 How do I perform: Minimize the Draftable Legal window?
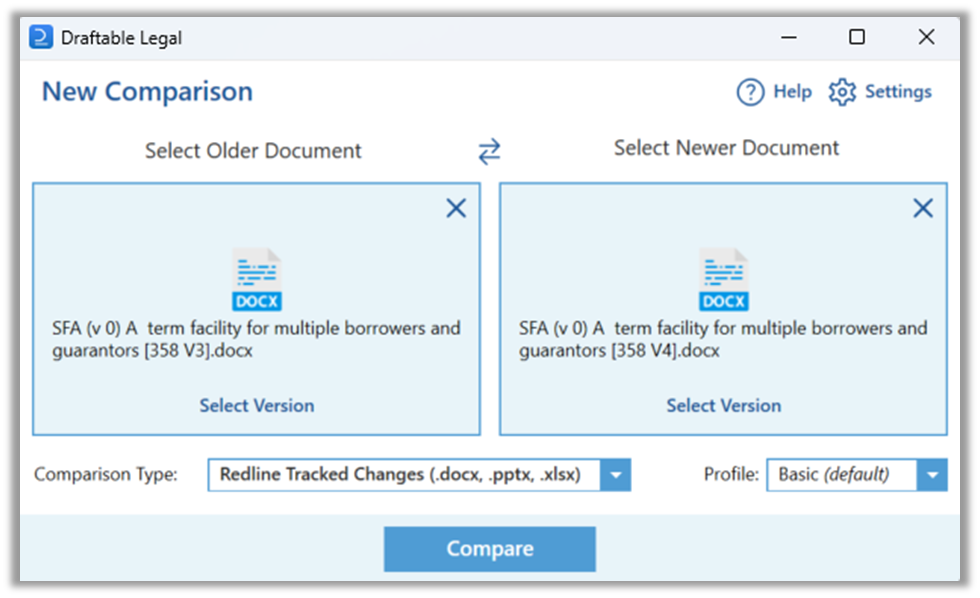[789, 37]
